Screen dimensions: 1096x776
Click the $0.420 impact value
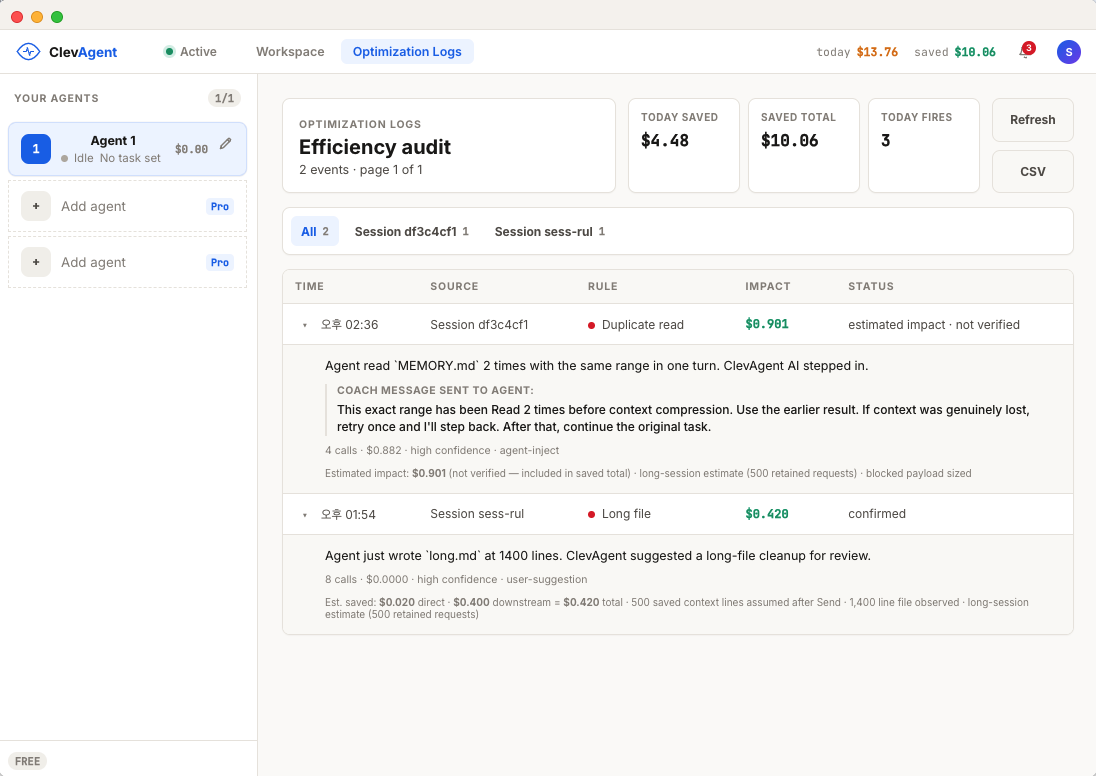tap(767, 514)
